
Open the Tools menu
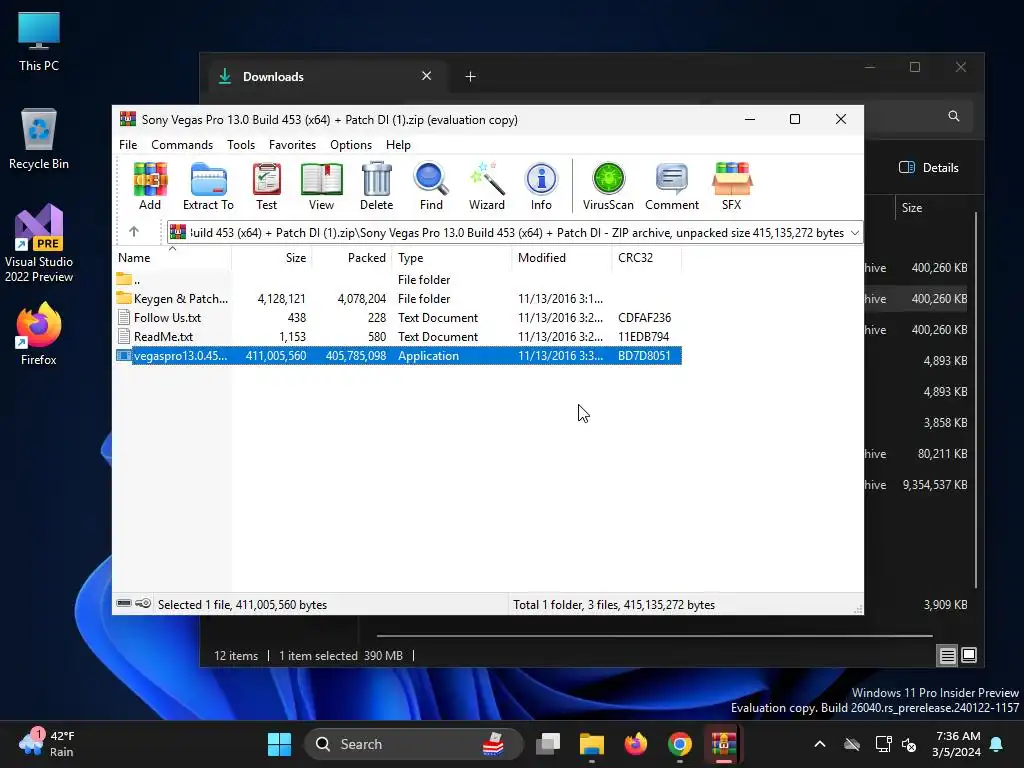tap(241, 145)
